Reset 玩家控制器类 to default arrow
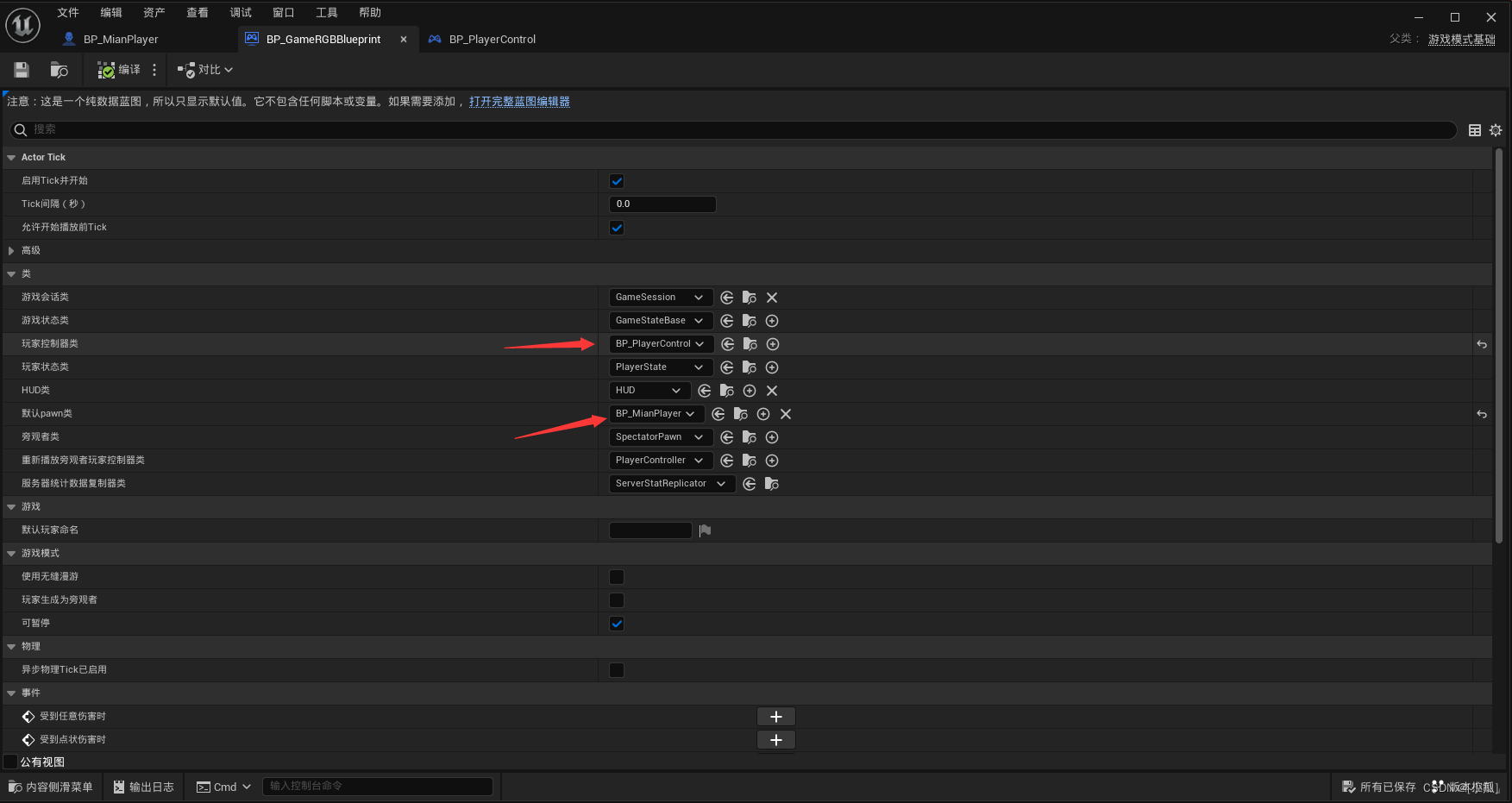The width and height of the screenshot is (1512, 803). (x=1482, y=344)
